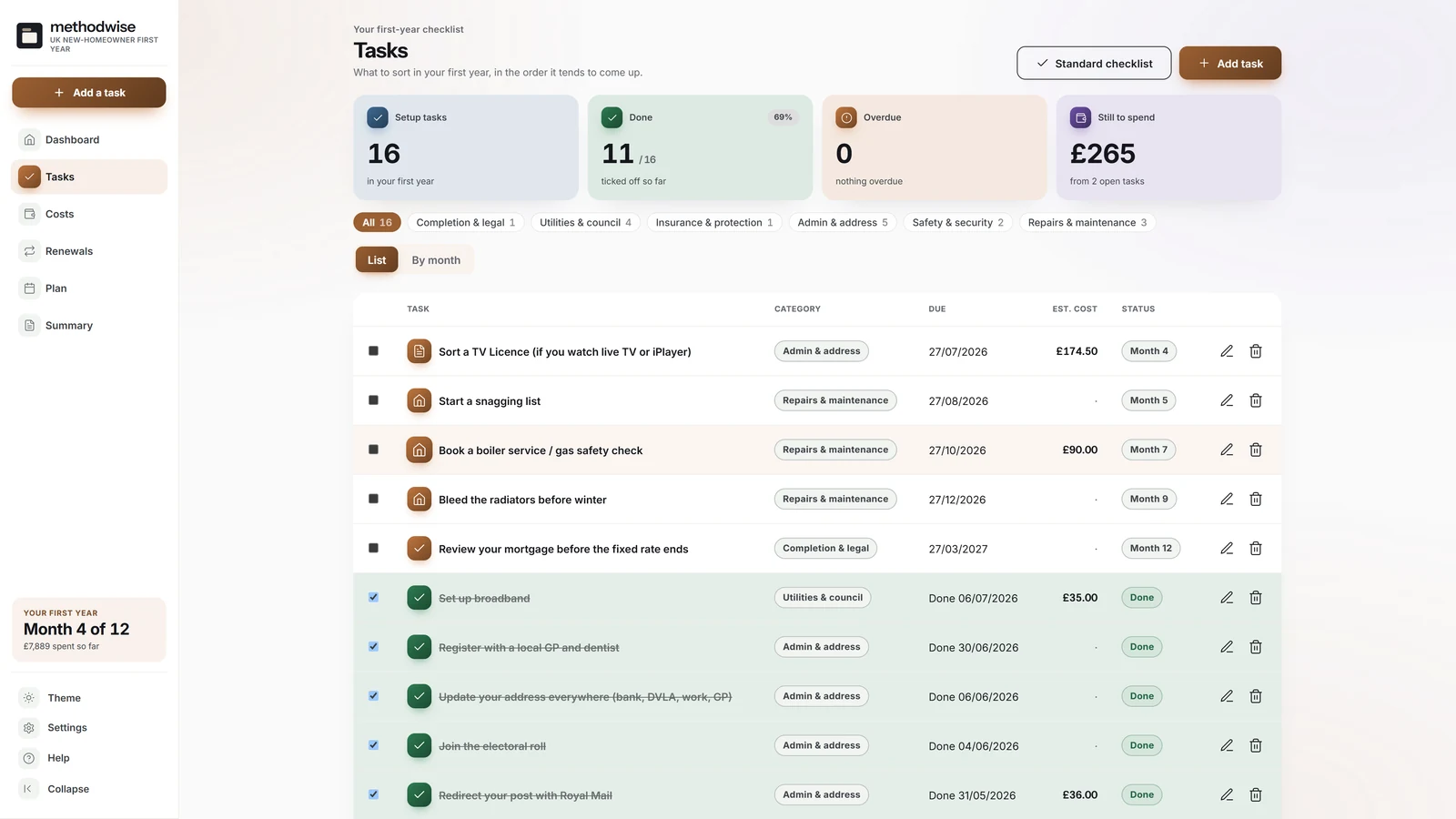Tick the Bleed the radiators checkbox
Viewport: 1456px width, 819px height.
[373, 498]
